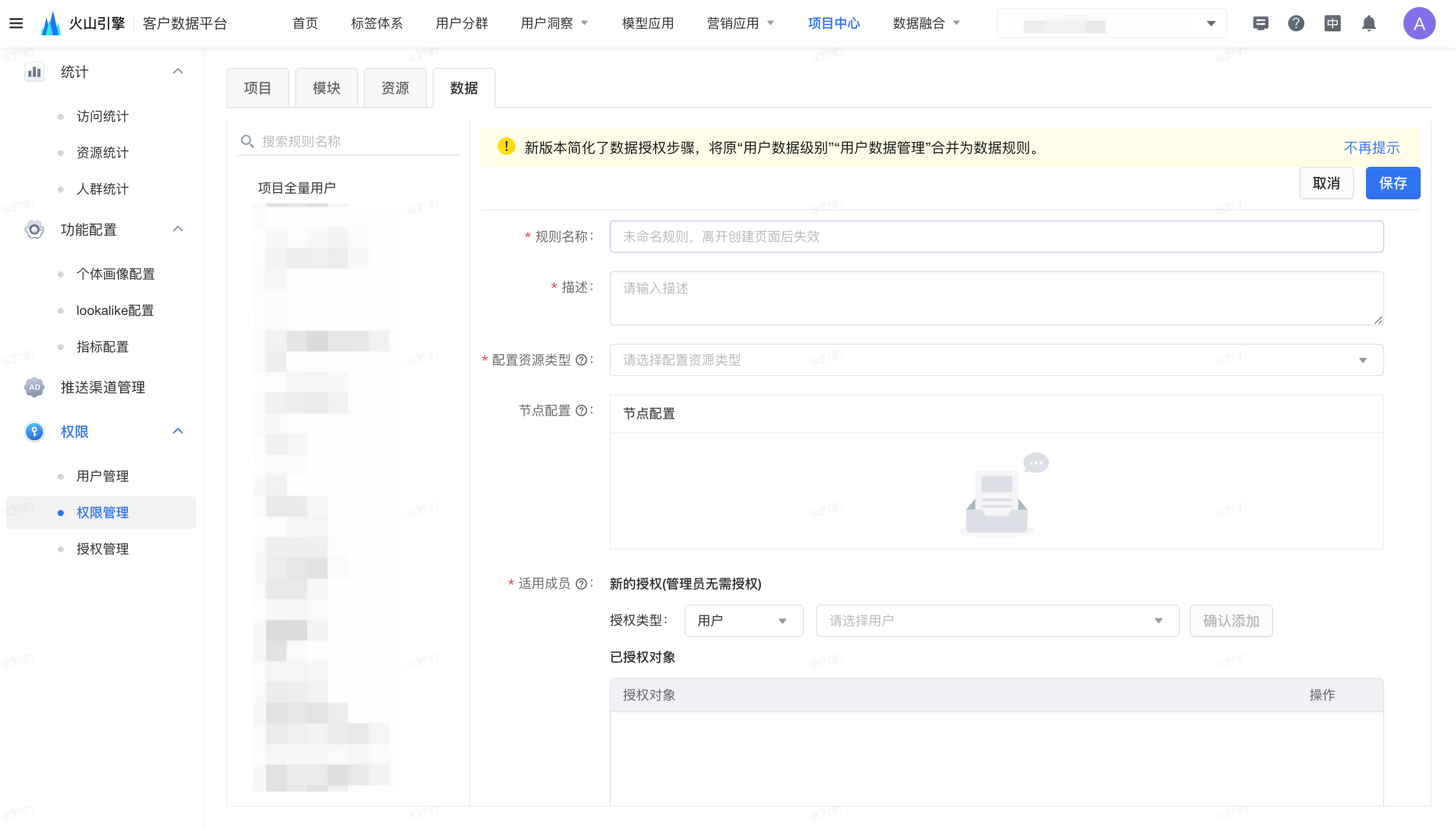Open the project selector dropdown in header
The height and width of the screenshot is (829, 1456).
(1112, 23)
